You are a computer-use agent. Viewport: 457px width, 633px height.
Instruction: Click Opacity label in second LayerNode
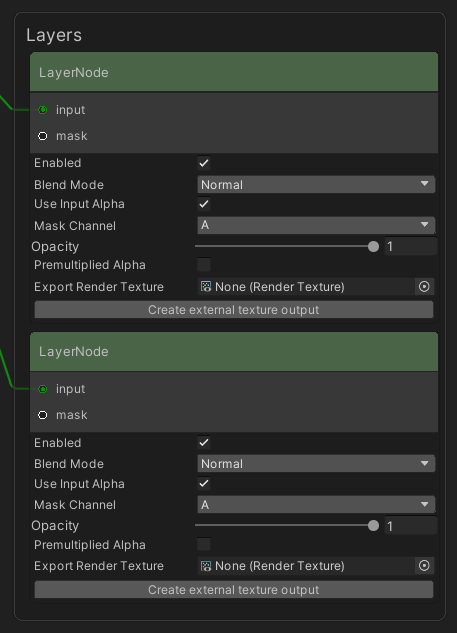pyautogui.click(x=55, y=526)
